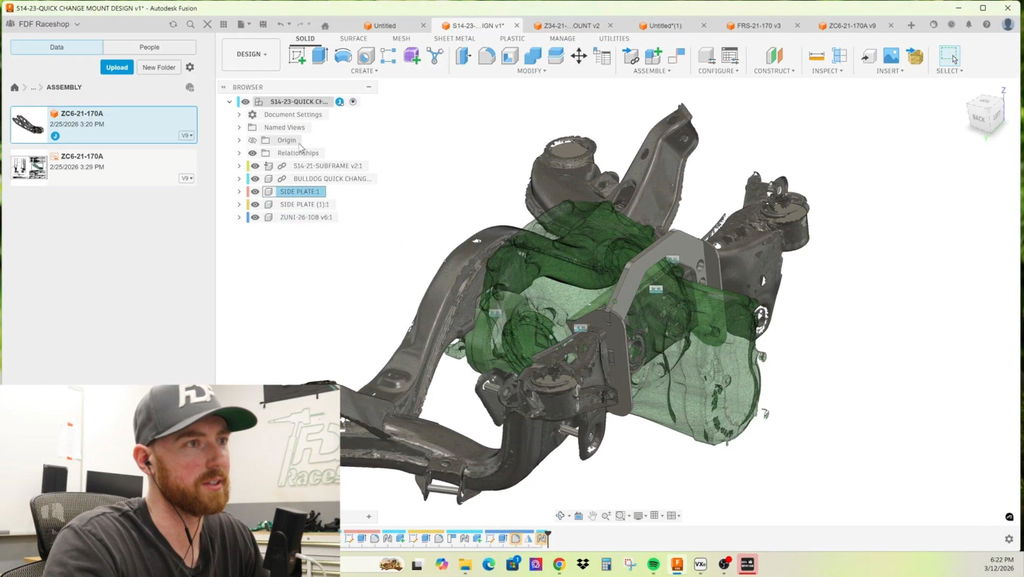The height and width of the screenshot is (577, 1024).
Task: Open the Change Parameters table icon
Action: (x=602, y=56)
